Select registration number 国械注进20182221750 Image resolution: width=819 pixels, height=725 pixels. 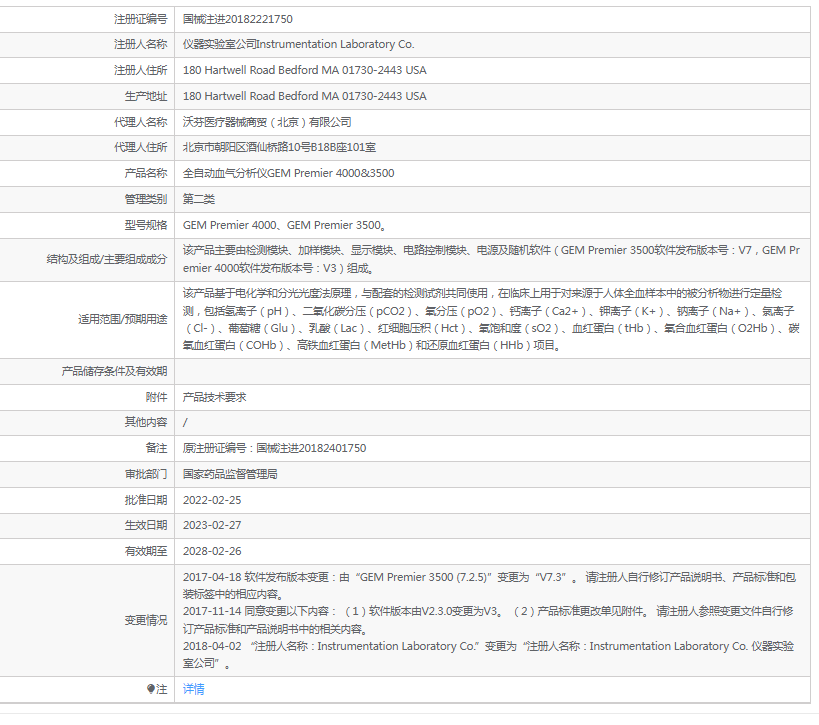coord(238,19)
